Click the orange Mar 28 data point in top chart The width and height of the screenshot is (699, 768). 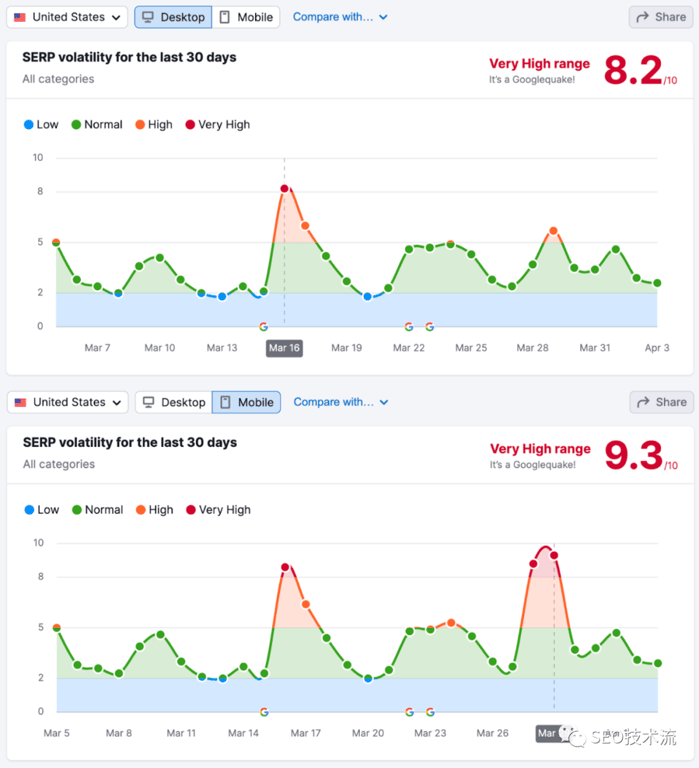(x=553, y=231)
